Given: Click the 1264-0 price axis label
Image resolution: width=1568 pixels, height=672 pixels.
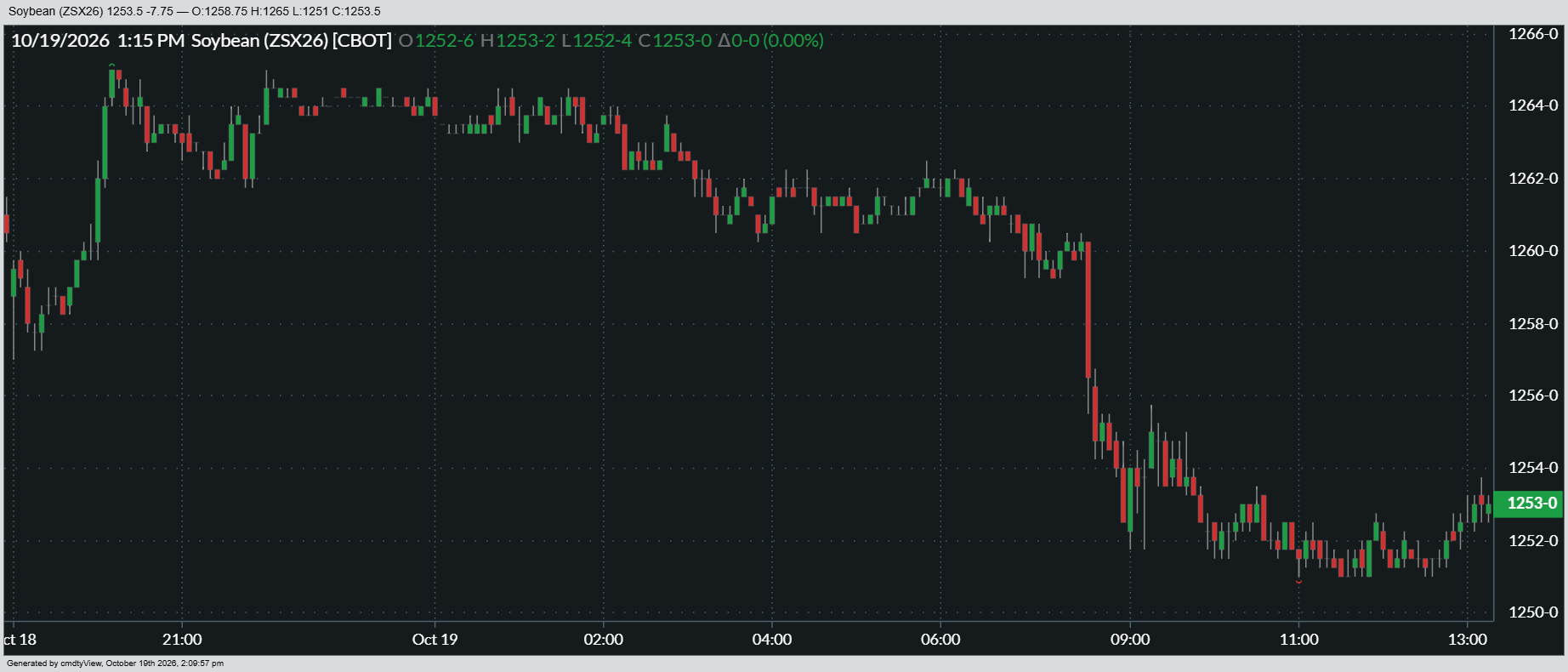Looking at the screenshot, I should 1533,105.
